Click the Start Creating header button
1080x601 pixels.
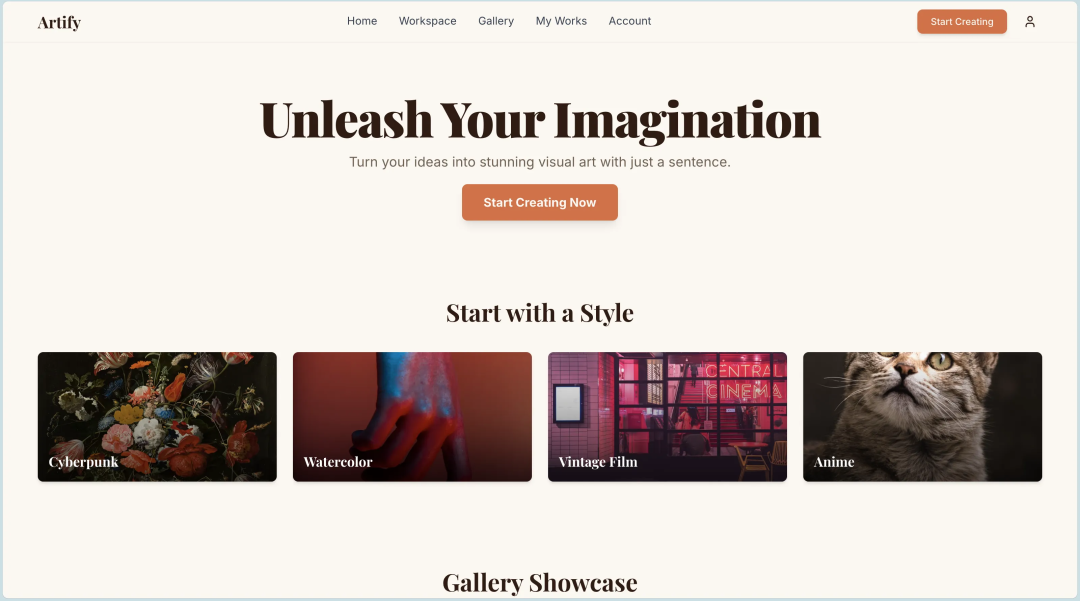tap(962, 22)
